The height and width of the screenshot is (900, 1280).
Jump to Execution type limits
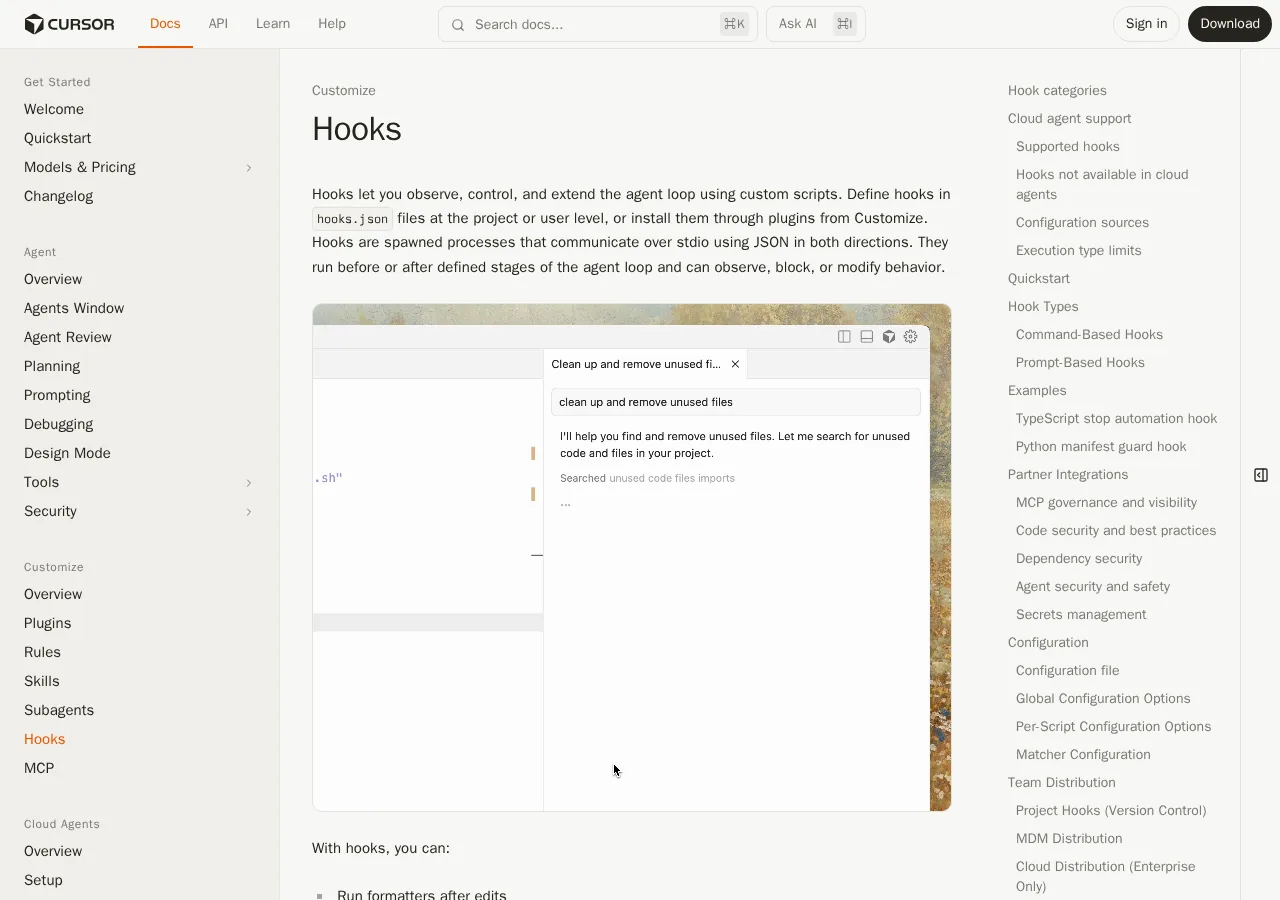(x=1078, y=250)
